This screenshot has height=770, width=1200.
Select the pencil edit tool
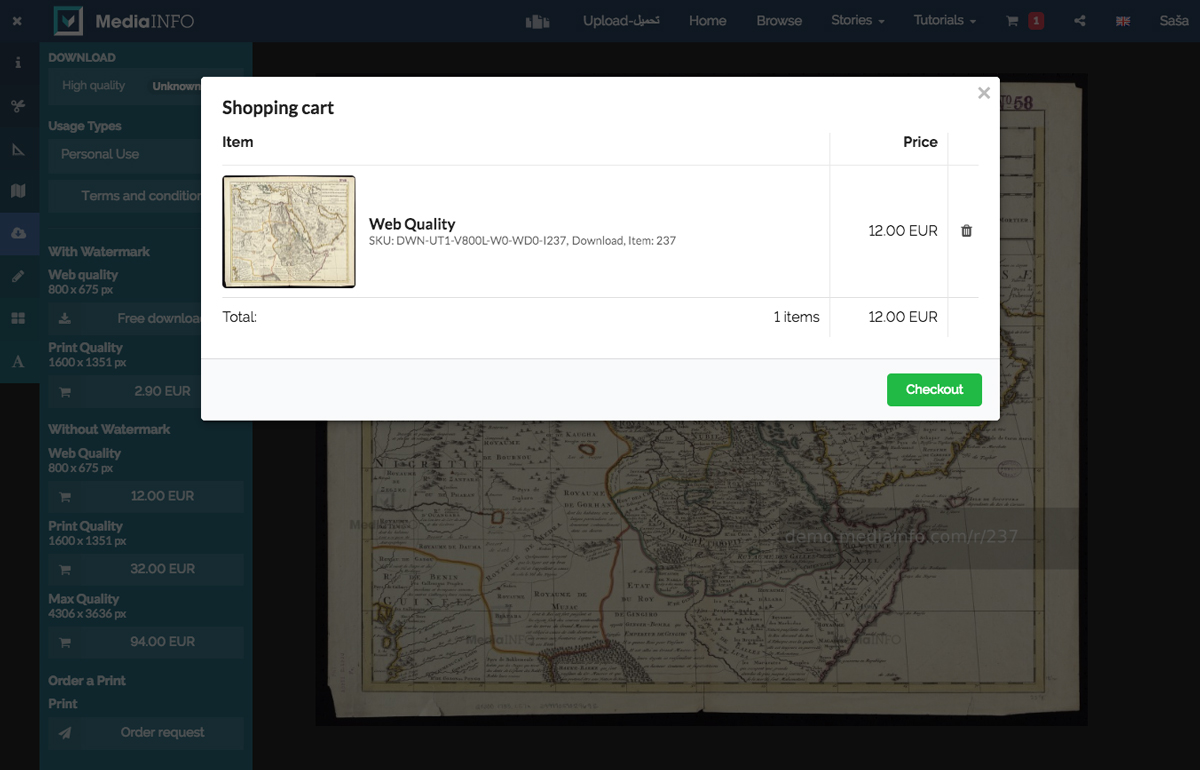[x=18, y=276]
